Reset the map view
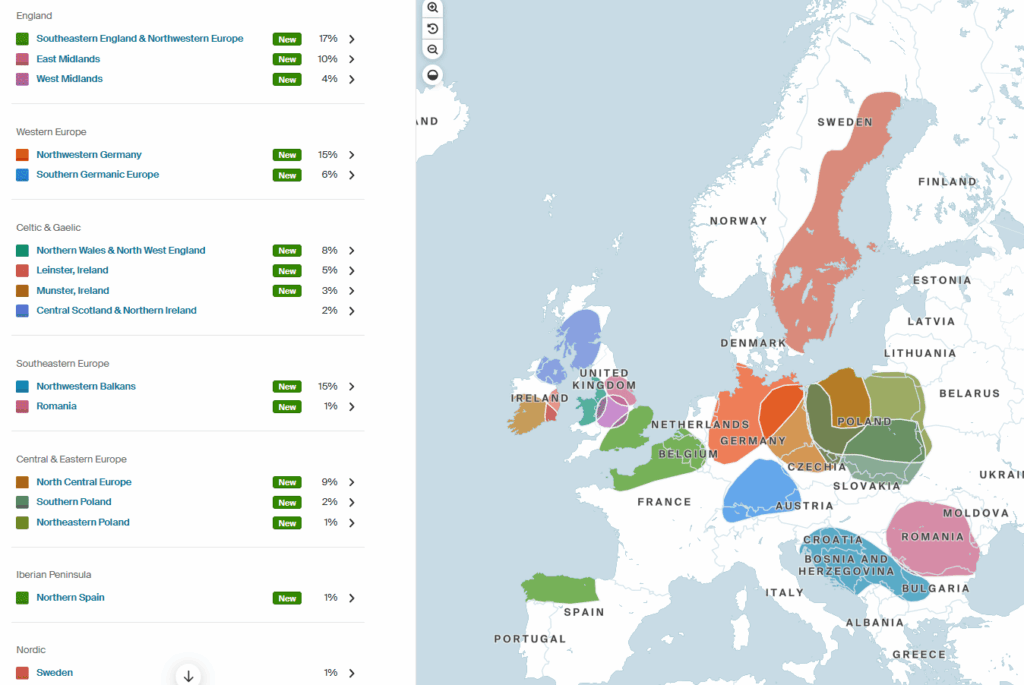 click(432, 28)
